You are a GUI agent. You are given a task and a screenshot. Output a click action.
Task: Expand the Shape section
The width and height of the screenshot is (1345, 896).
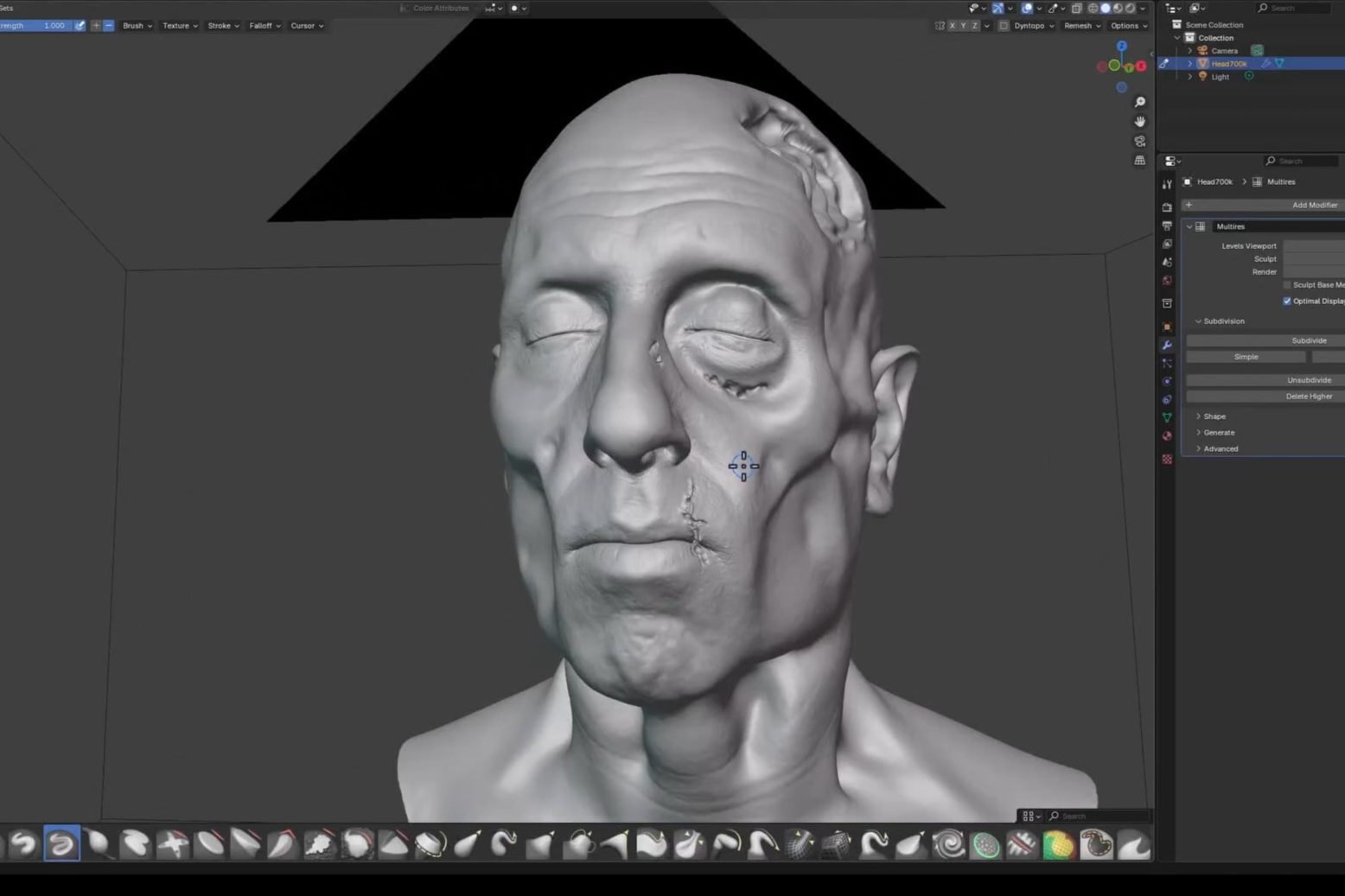[x=1214, y=416]
